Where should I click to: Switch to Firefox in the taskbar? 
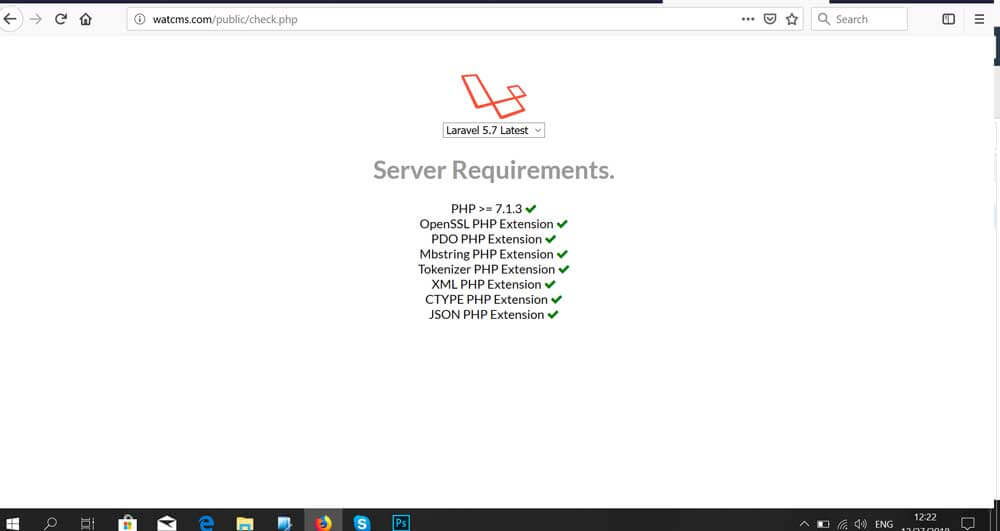323,523
